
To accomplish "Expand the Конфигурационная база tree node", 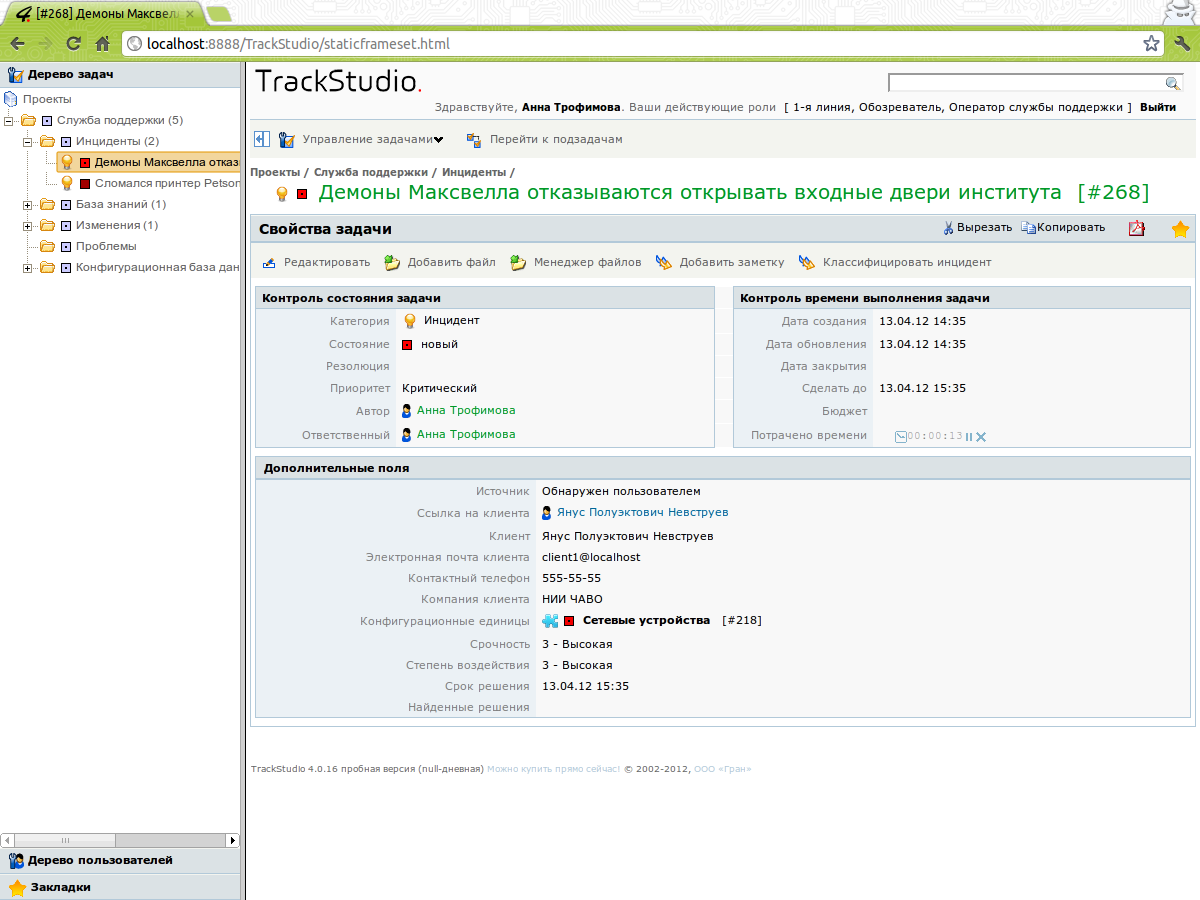I will (x=28, y=267).
